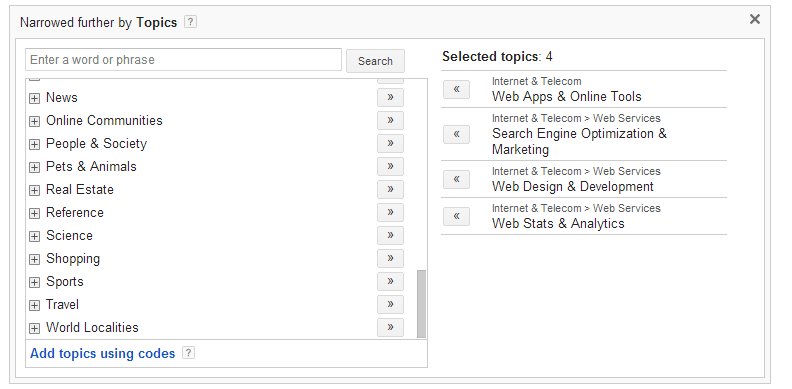
Task: Select the Science label
Action: click(69, 235)
